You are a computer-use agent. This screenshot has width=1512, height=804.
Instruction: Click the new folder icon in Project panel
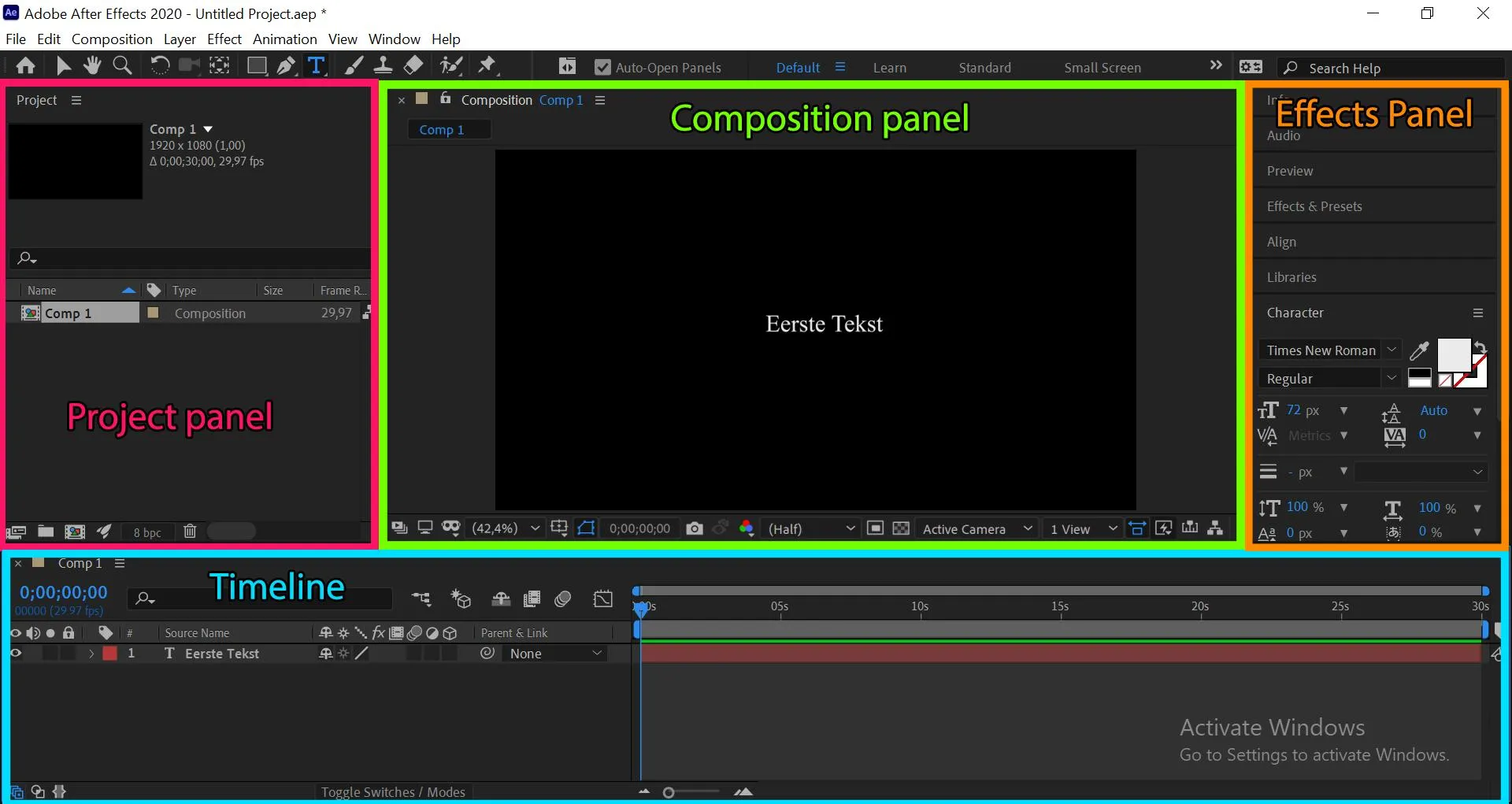(x=46, y=532)
